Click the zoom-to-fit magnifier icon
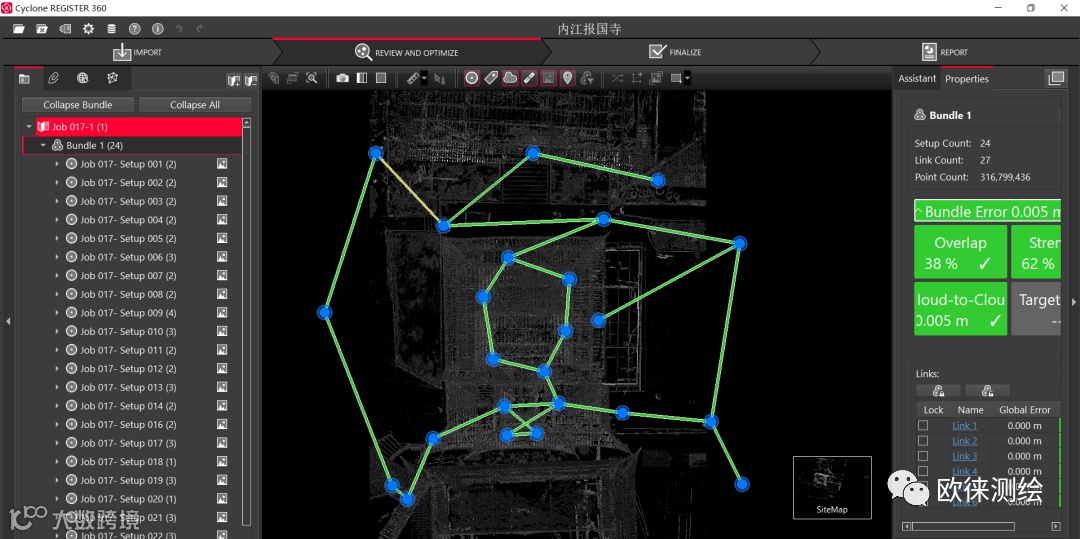Image resolution: width=1080 pixels, height=539 pixels. pyautogui.click(x=312, y=78)
